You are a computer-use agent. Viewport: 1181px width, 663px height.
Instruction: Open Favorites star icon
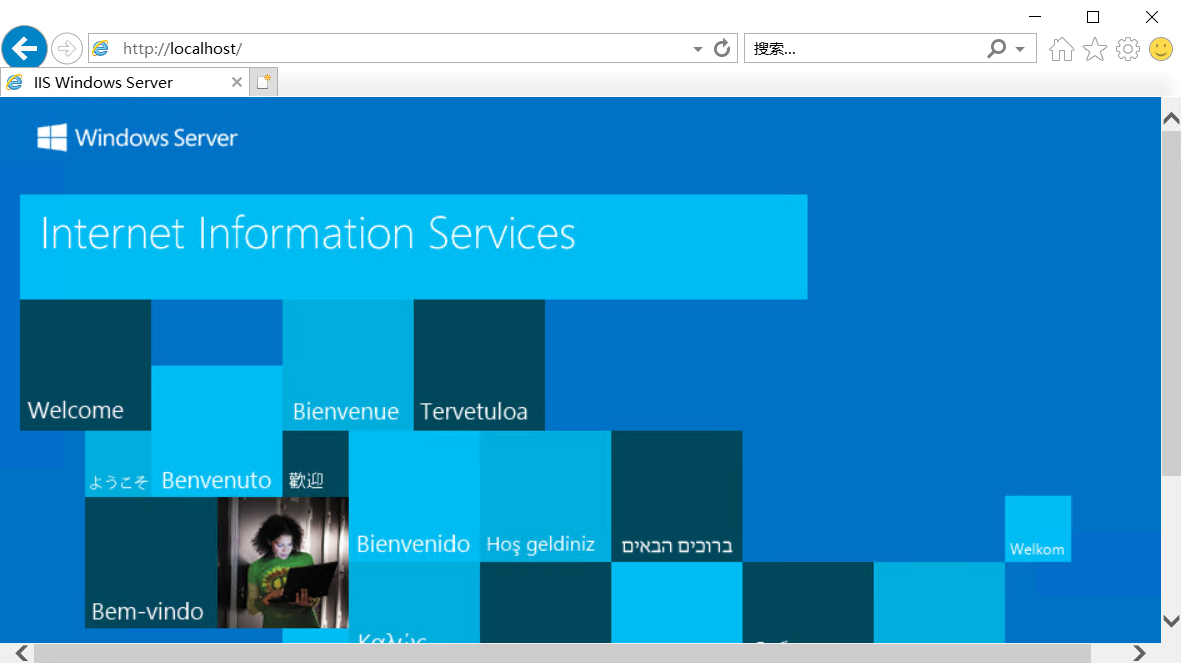(x=1094, y=49)
